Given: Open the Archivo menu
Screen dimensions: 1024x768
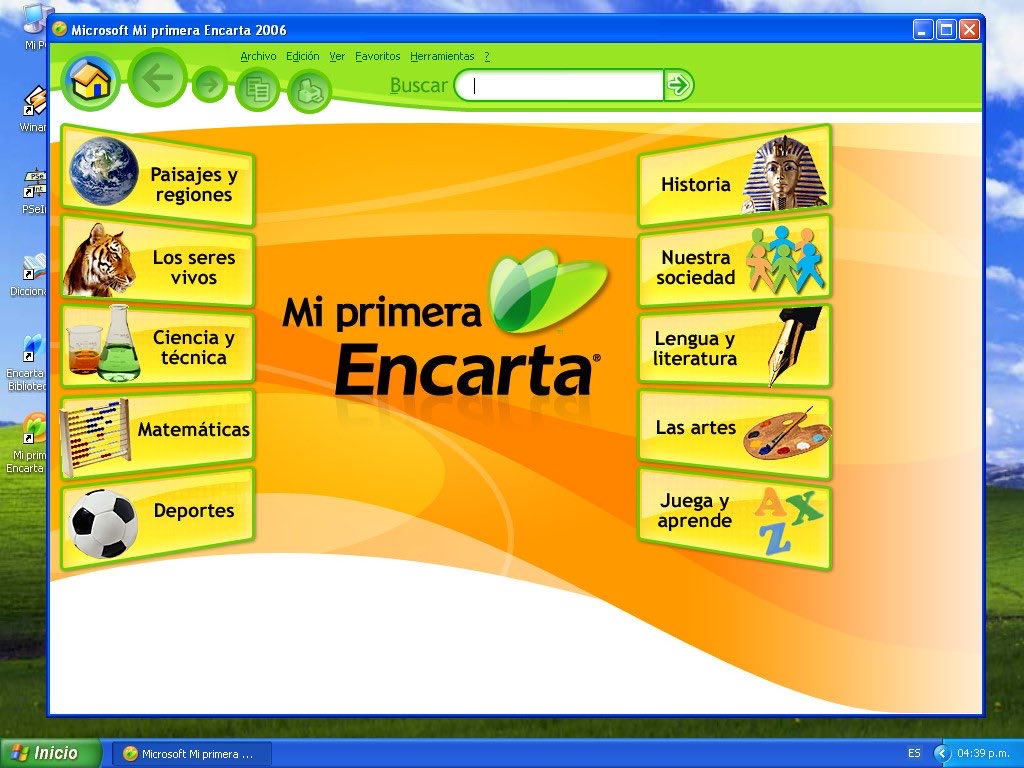Looking at the screenshot, I should point(258,56).
